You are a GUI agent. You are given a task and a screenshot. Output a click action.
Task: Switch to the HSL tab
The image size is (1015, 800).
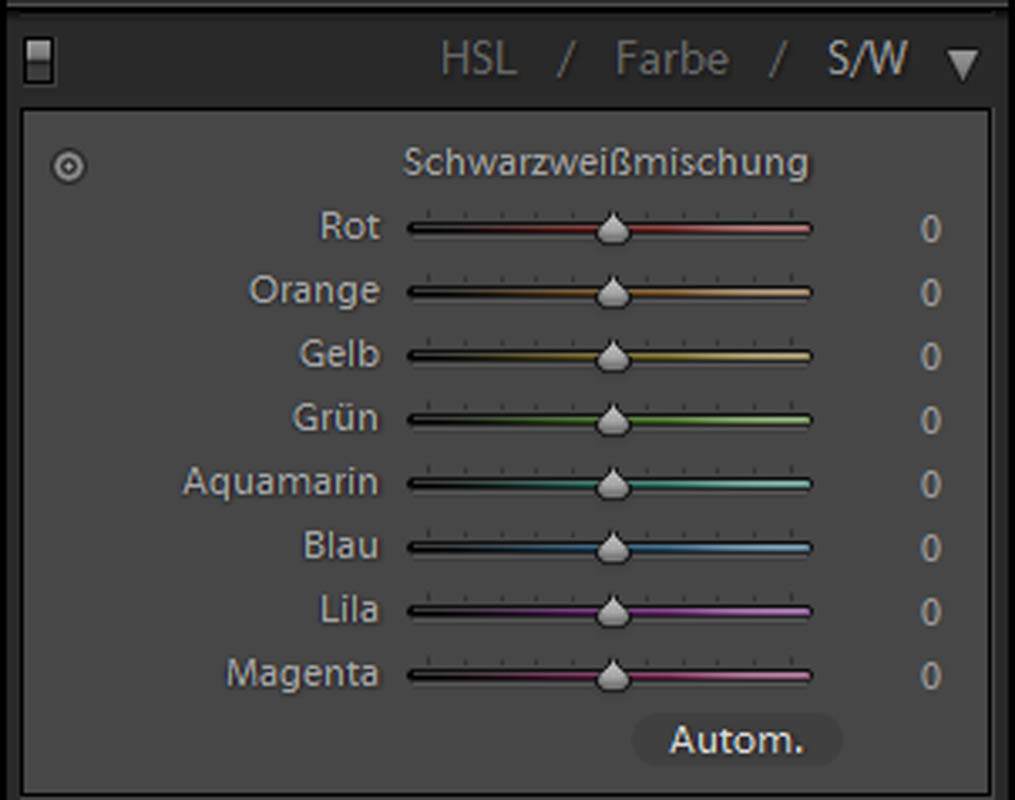click(479, 60)
